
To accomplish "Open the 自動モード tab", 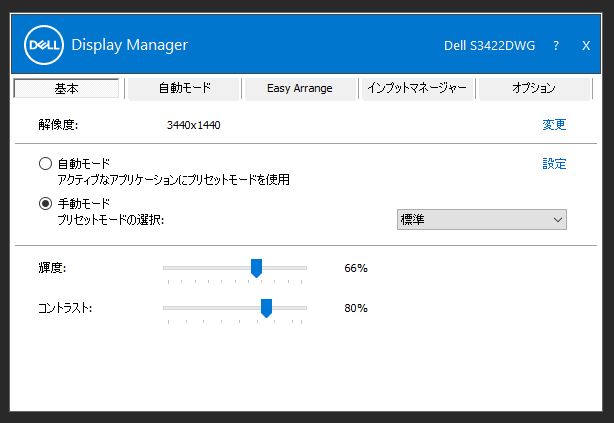I will 184,88.
